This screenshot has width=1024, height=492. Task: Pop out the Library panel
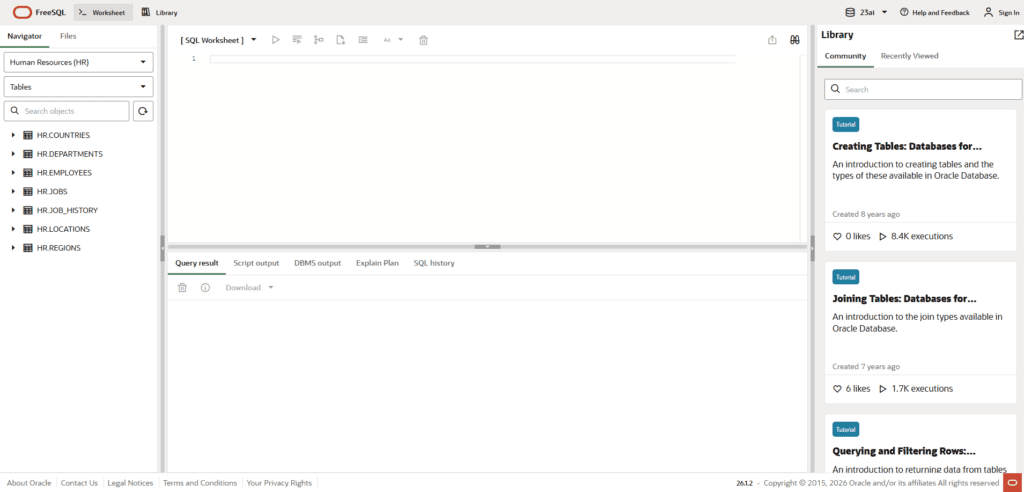click(1018, 35)
